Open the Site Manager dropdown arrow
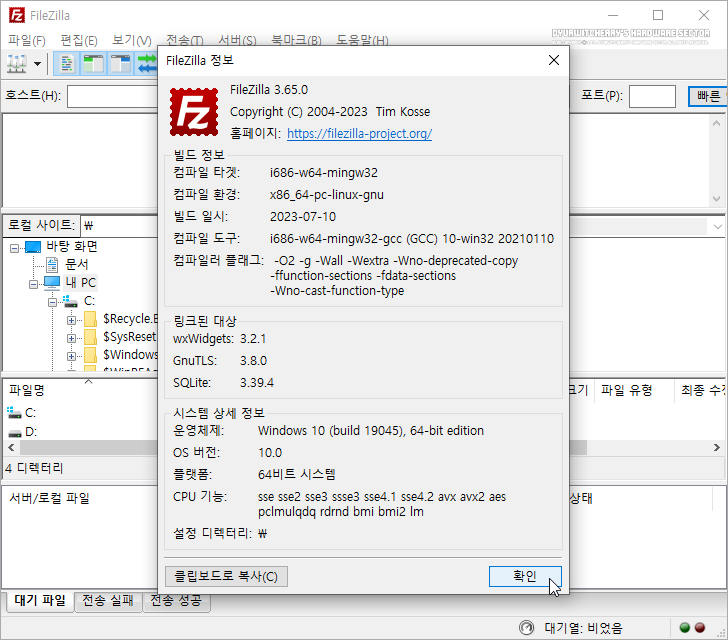The image size is (728, 640). [38, 64]
